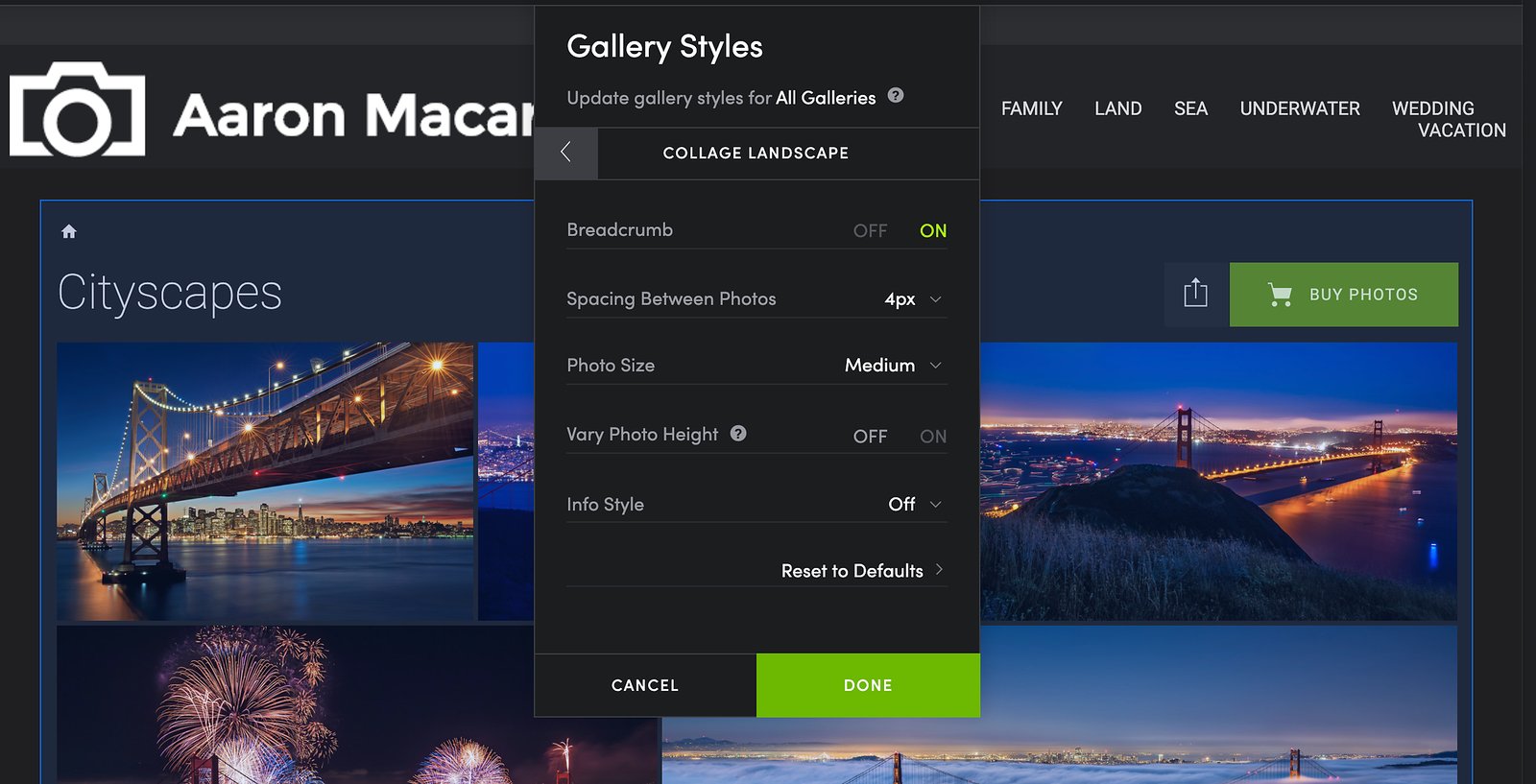Screen dimensions: 1536x784
Task: Click the BUY PHOTOS button
Action: 1344,295
